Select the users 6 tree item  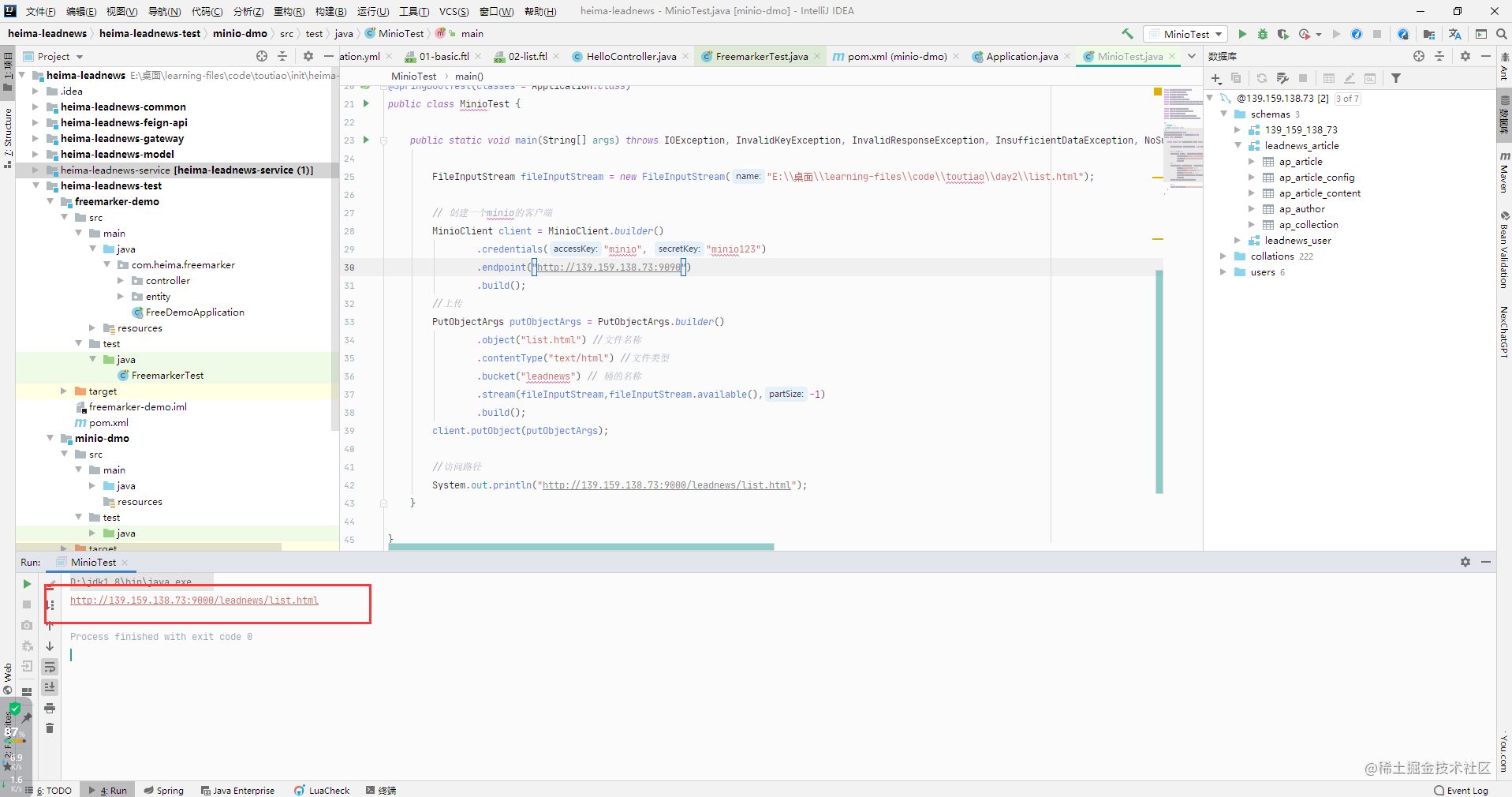[1263, 272]
